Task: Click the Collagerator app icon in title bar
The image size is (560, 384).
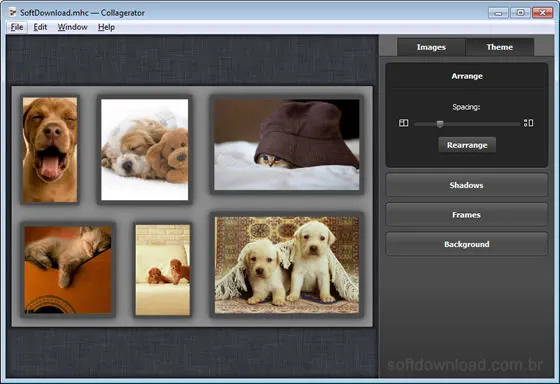Action: coord(13,13)
